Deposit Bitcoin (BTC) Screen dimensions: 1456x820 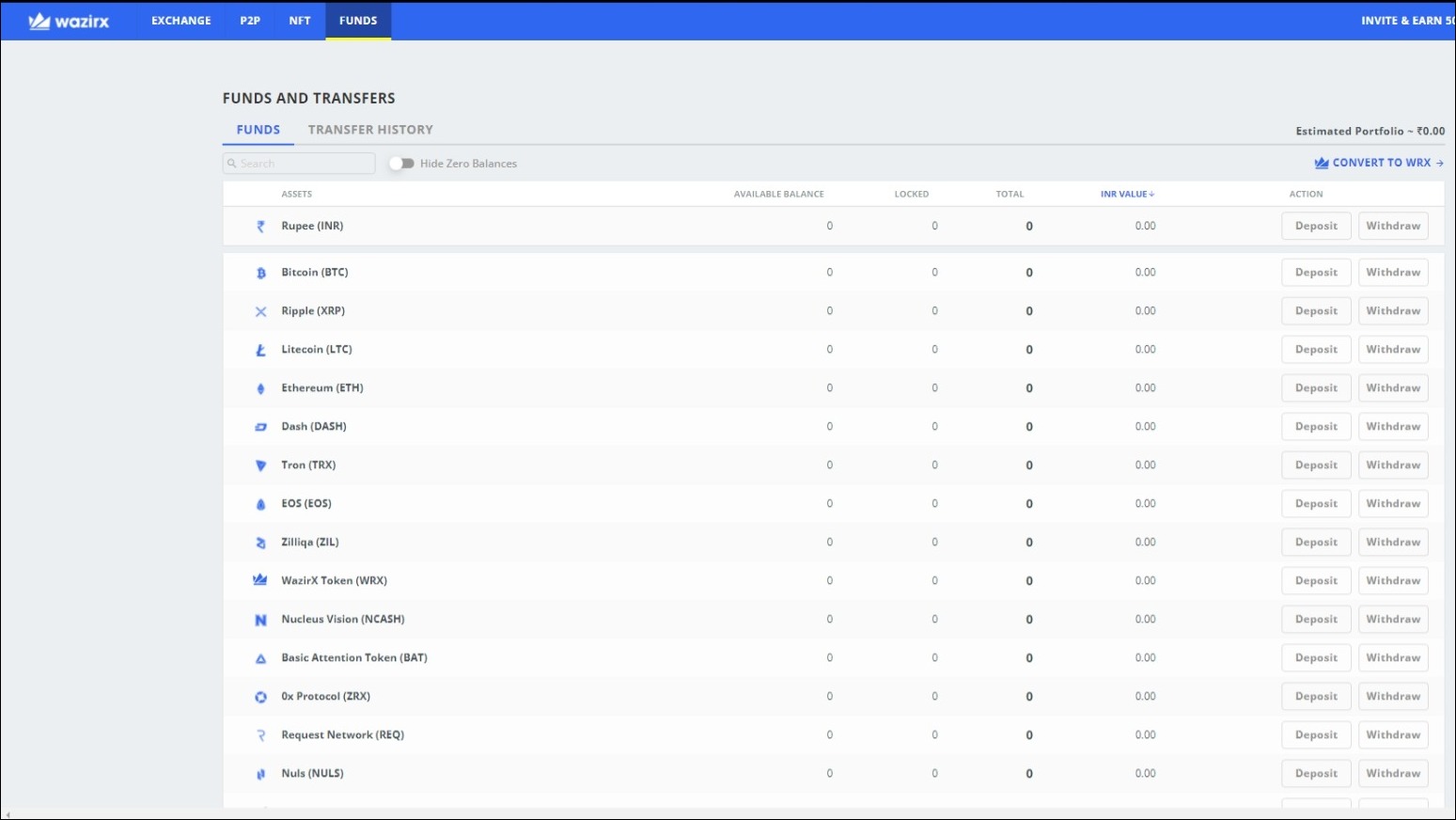click(1316, 273)
